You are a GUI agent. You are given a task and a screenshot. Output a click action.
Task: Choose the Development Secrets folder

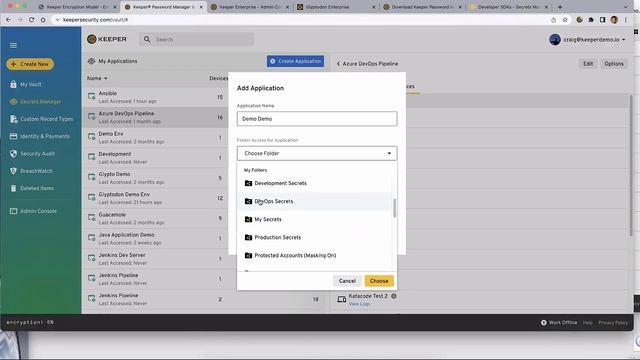(x=315, y=183)
